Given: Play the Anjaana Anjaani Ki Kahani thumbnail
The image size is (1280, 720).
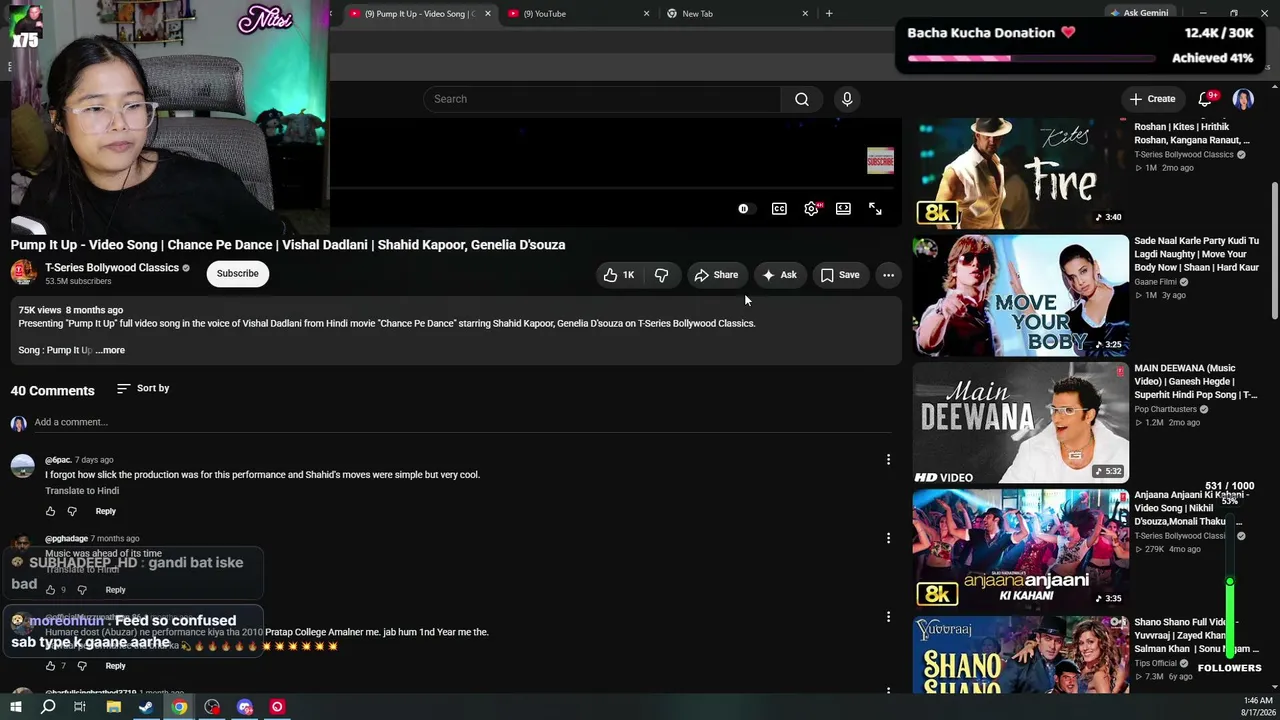Looking at the screenshot, I should 1020,549.
